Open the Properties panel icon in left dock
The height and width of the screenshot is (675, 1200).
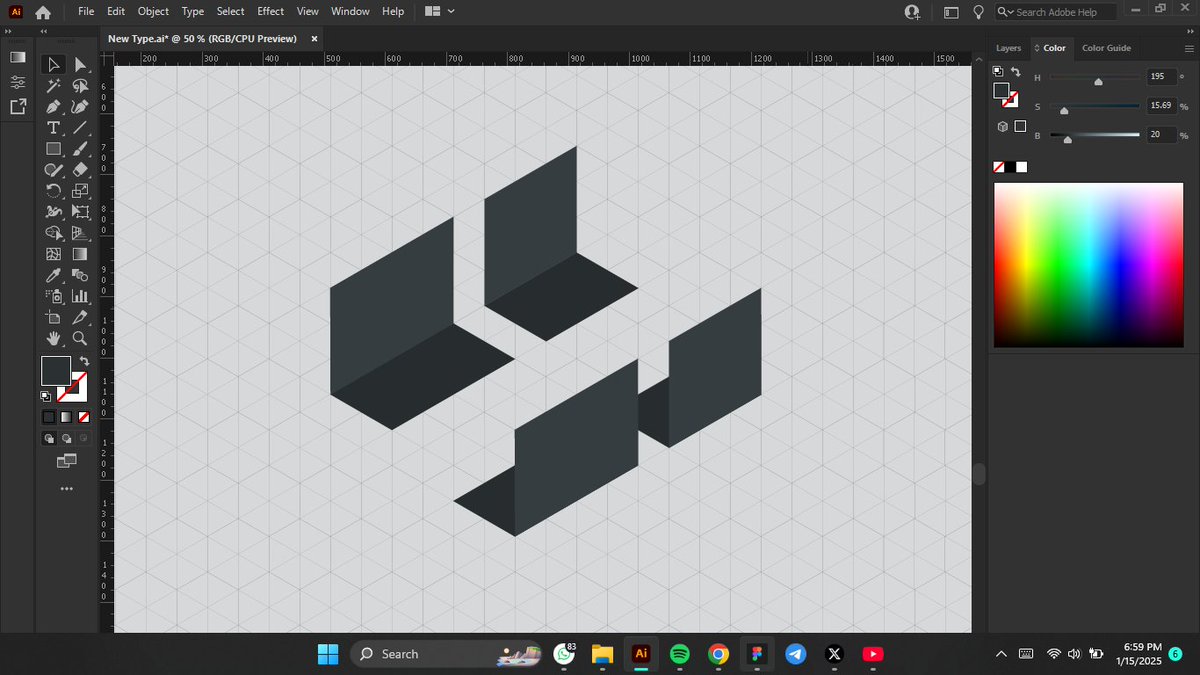tap(17, 81)
